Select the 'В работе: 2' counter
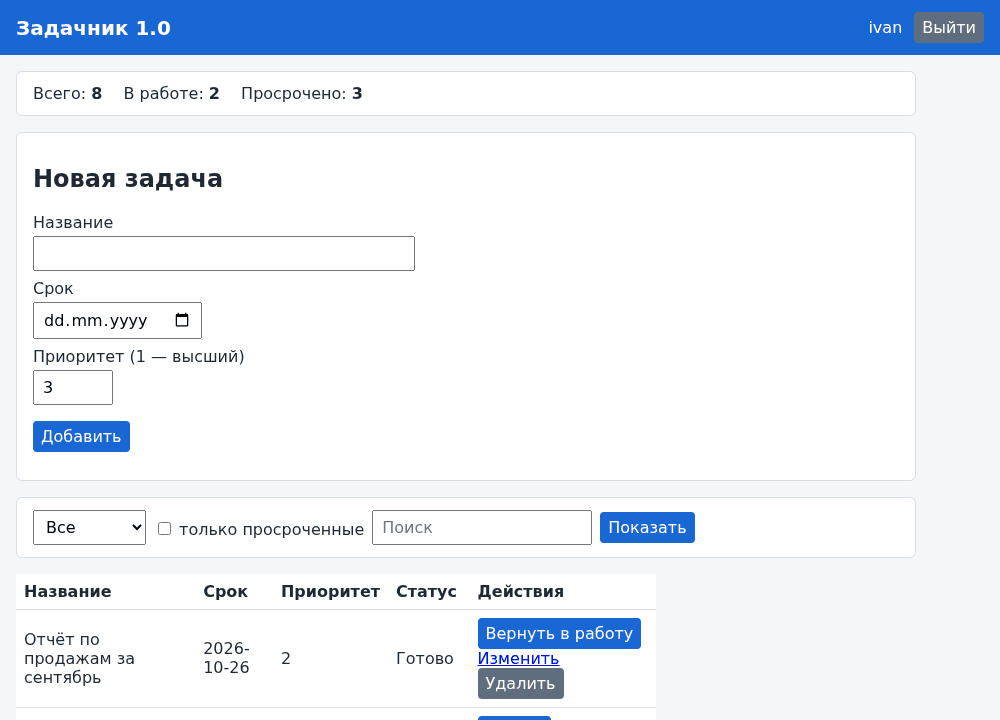This screenshot has height=720, width=1000. coord(172,94)
